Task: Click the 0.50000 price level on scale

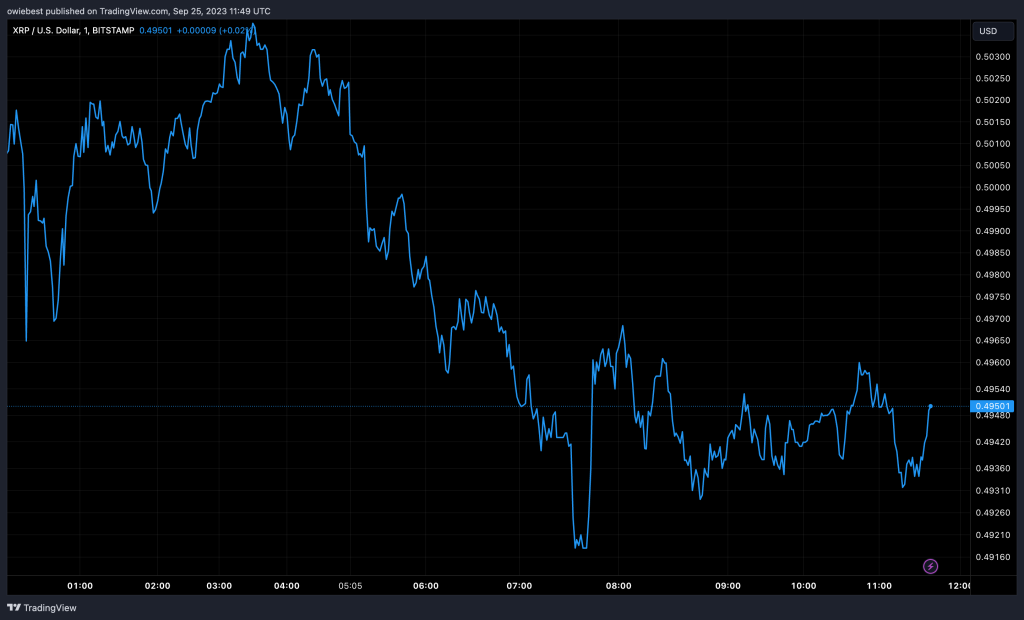Action: 993,188
